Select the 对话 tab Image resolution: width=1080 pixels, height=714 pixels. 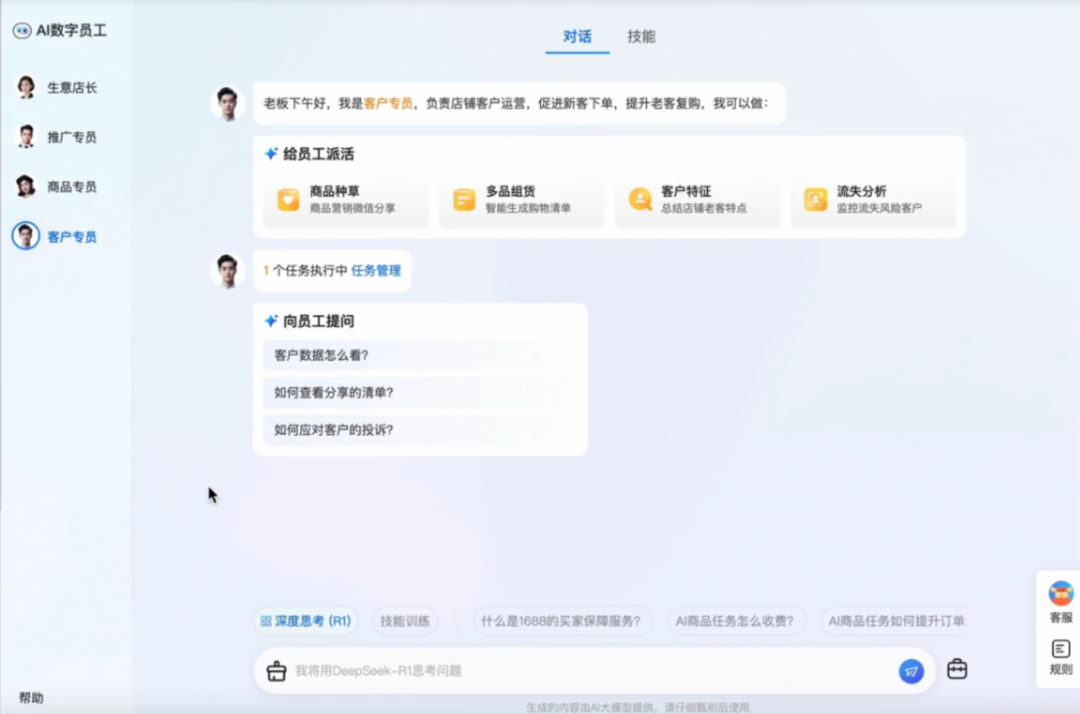[577, 37]
